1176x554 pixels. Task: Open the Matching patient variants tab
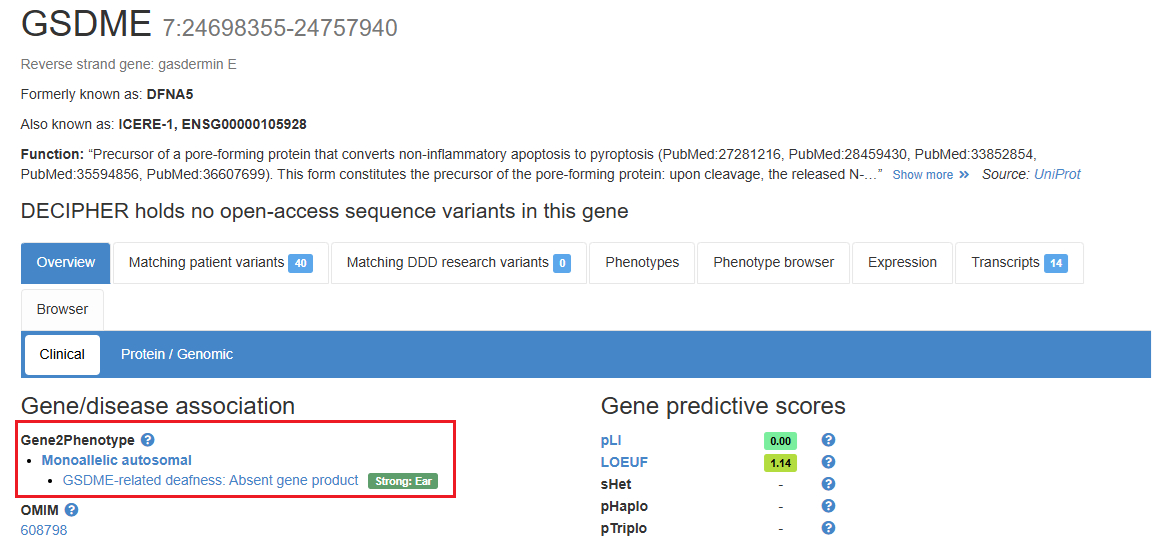coord(220,263)
